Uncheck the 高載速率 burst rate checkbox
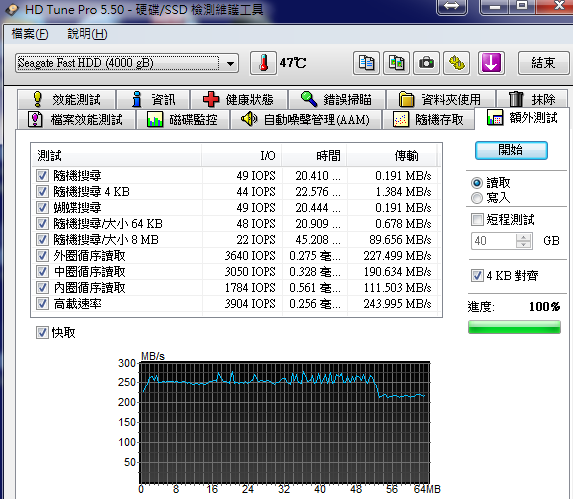Image resolution: width=573 pixels, height=499 pixels. click(x=42, y=304)
